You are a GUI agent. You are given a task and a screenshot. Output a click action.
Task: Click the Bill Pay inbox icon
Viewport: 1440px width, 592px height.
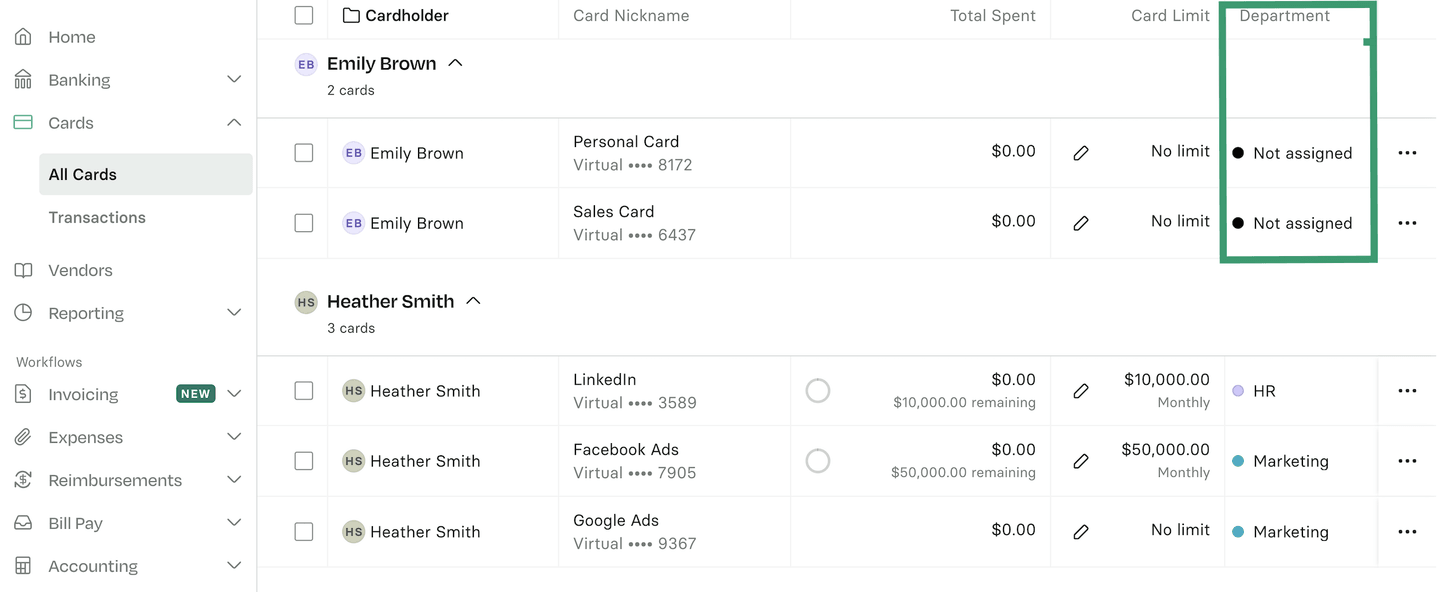[23, 523]
